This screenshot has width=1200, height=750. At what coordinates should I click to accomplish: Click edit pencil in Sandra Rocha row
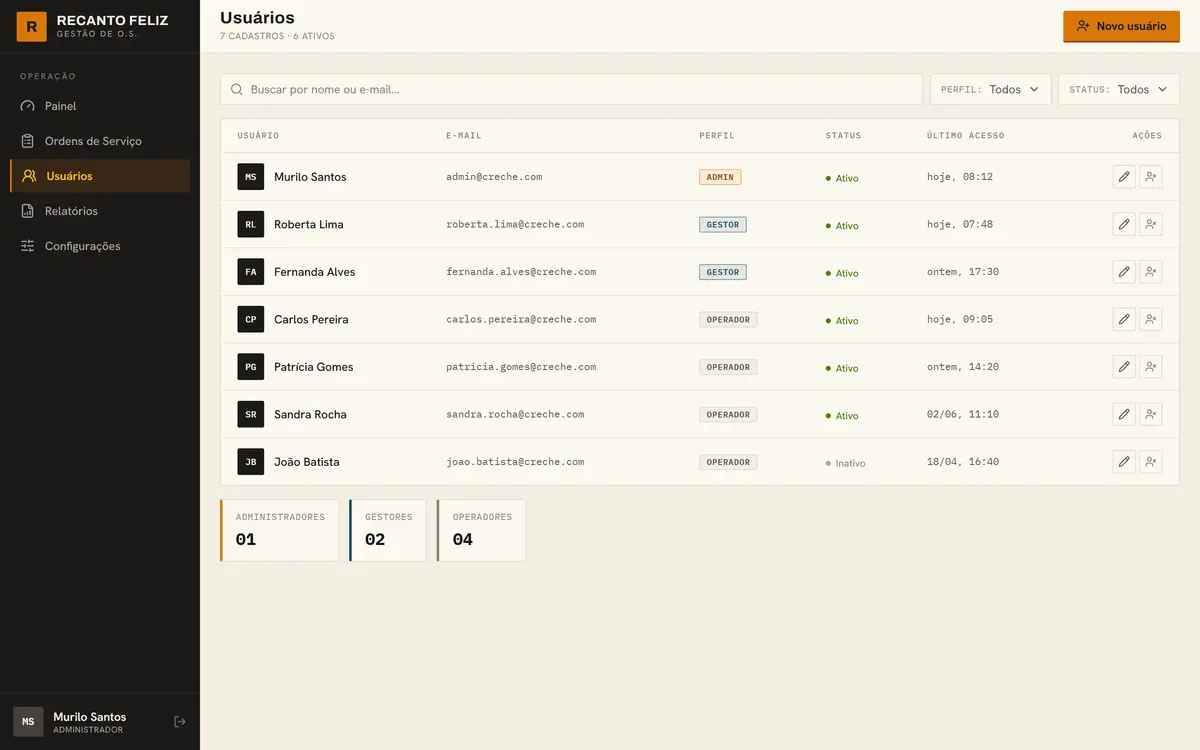tap(1124, 414)
